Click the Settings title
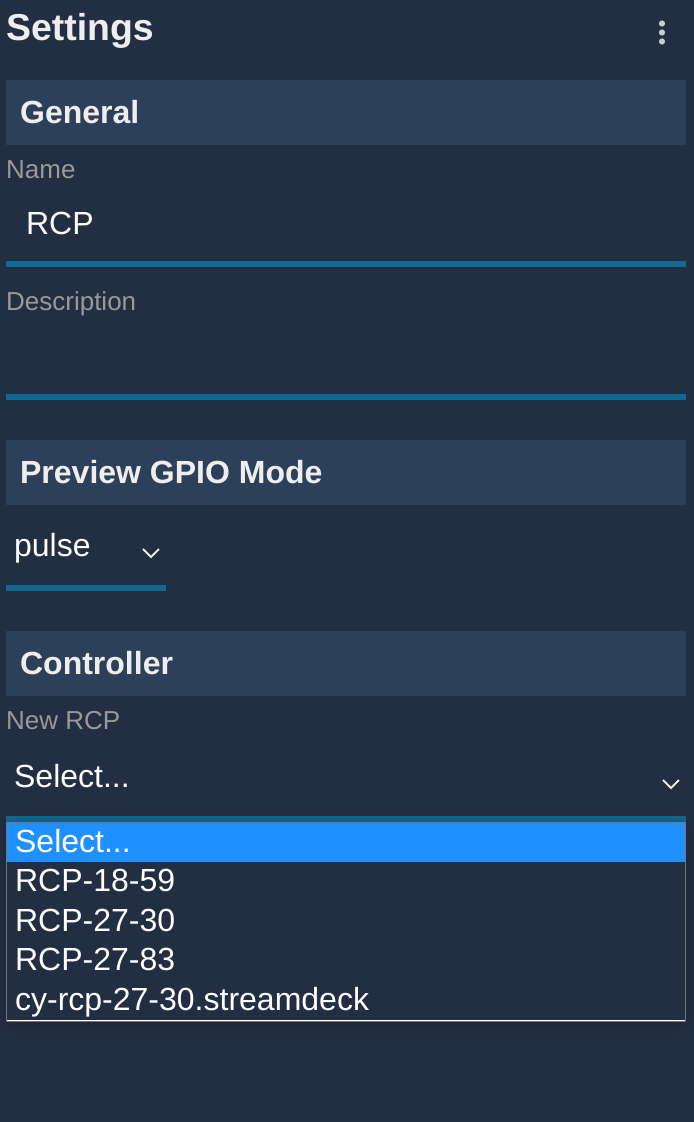 [x=79, y=28]
